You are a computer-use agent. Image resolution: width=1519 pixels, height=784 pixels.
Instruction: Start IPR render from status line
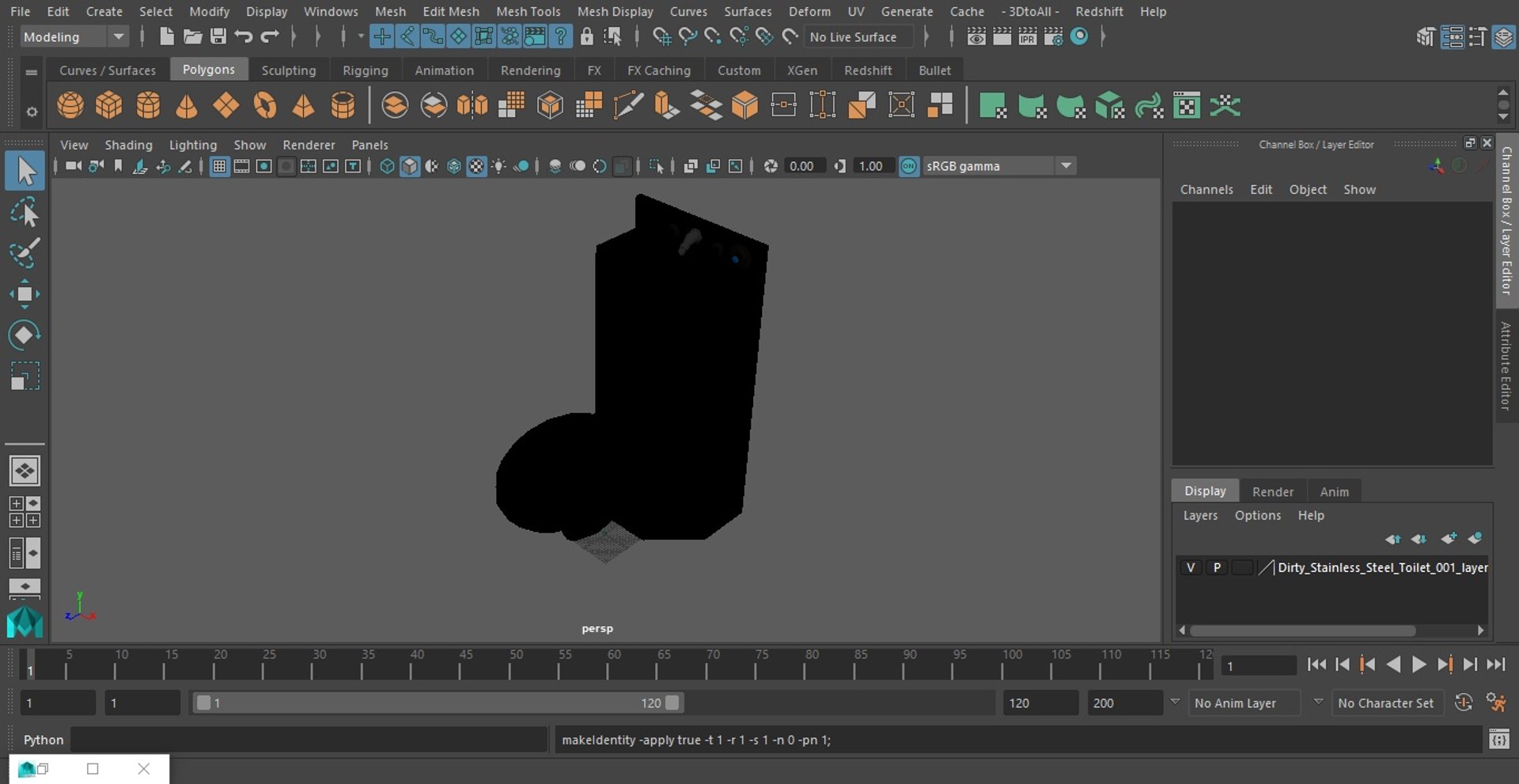tap(1028, 36)
